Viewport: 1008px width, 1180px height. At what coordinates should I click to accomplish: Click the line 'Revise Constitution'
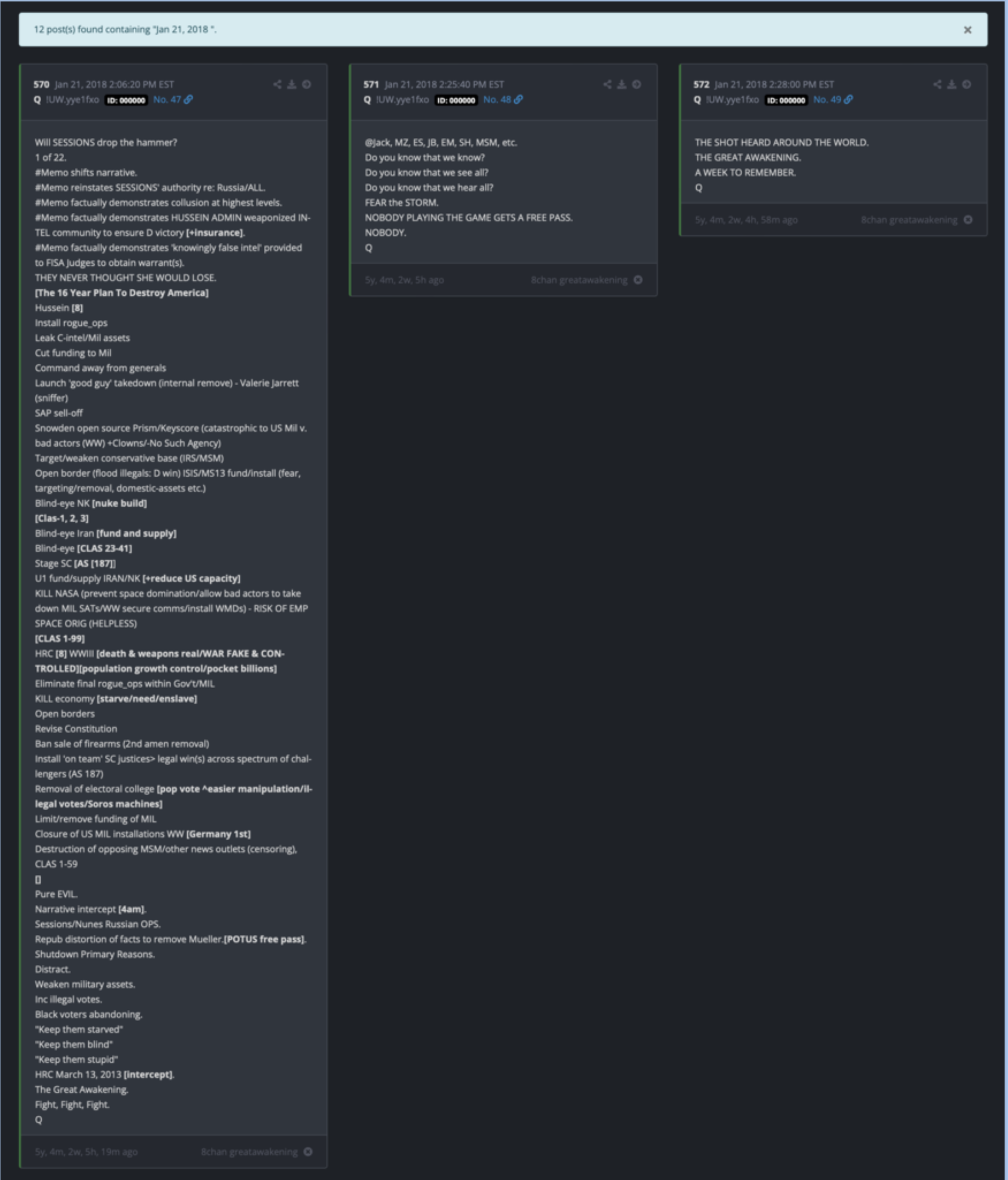[76, 728]
